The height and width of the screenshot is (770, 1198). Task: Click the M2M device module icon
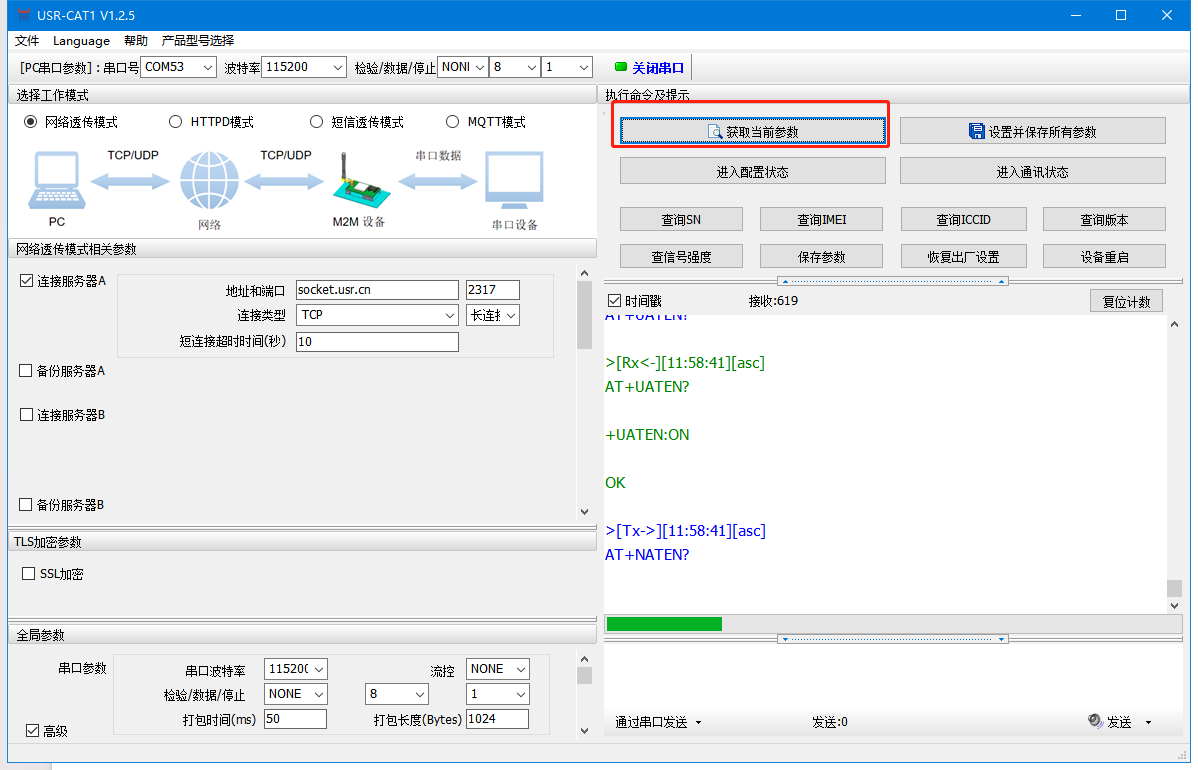click(361, 180)
